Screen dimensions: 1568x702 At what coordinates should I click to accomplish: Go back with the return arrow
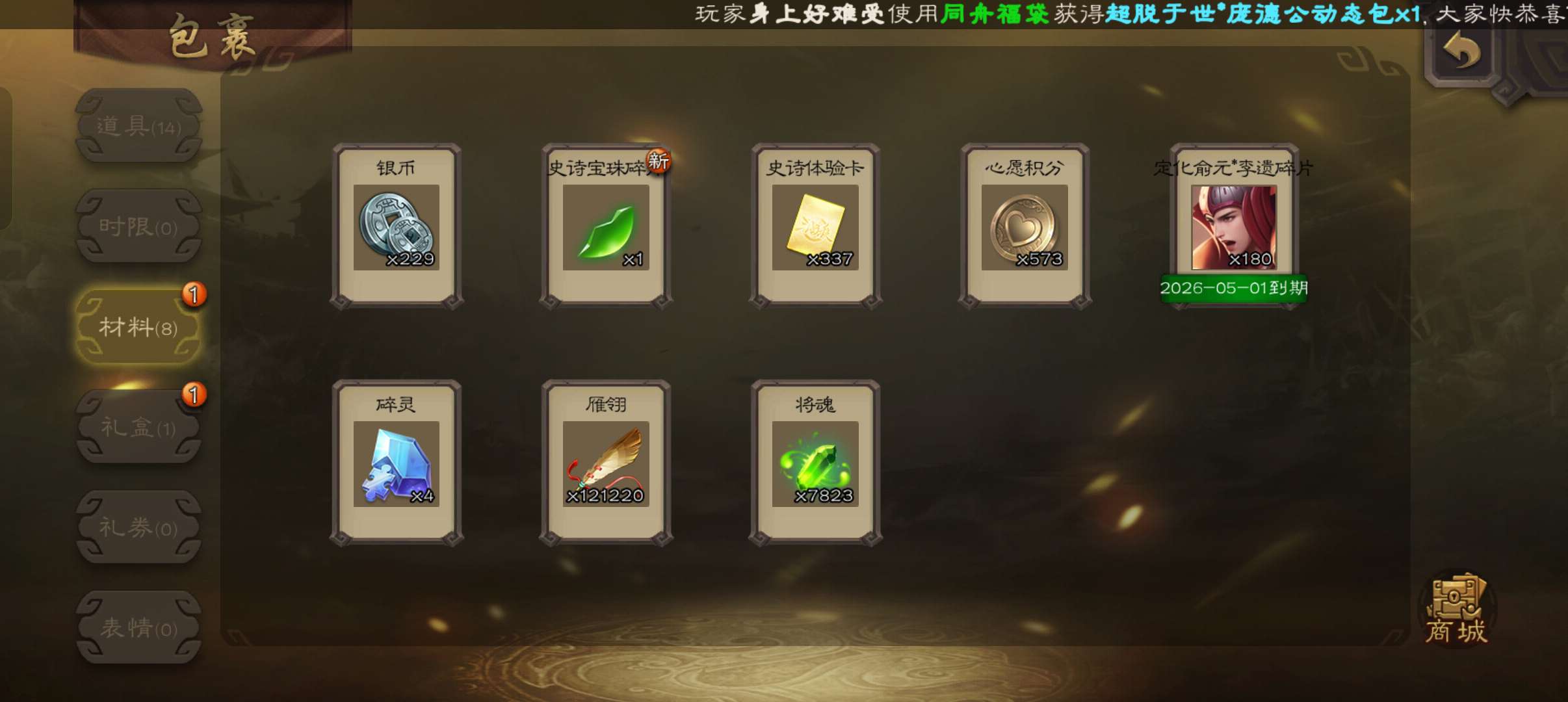[x=1461, y=51]
